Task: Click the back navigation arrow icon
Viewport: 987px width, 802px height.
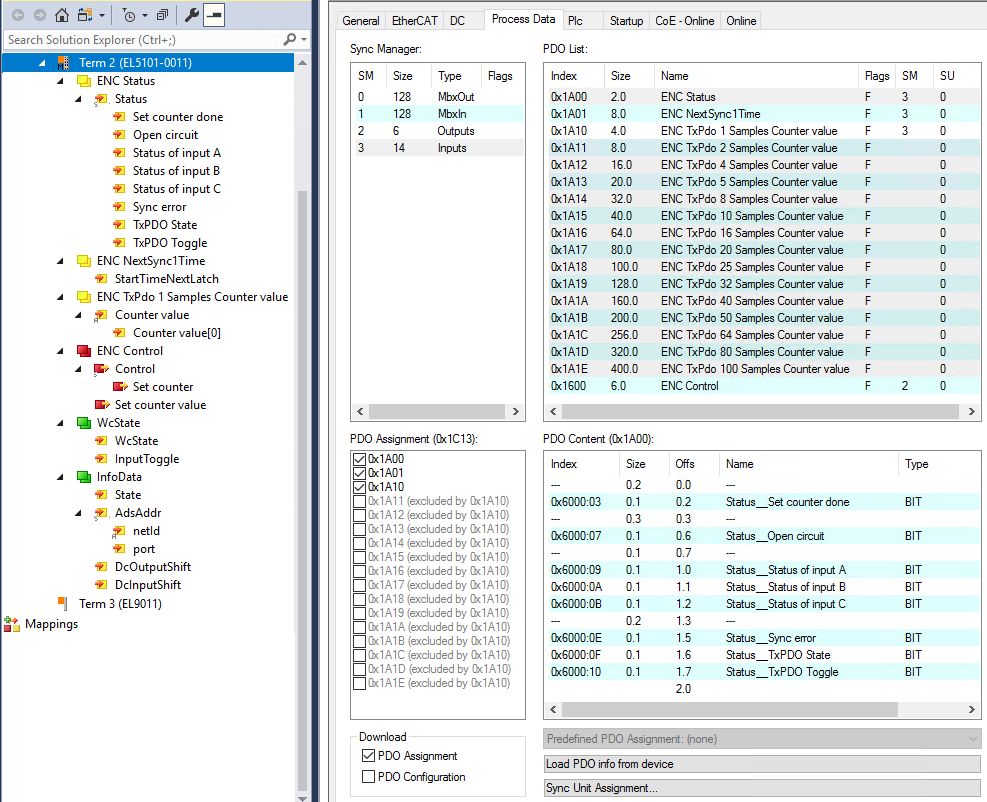Action: click(x=18, y=15)
